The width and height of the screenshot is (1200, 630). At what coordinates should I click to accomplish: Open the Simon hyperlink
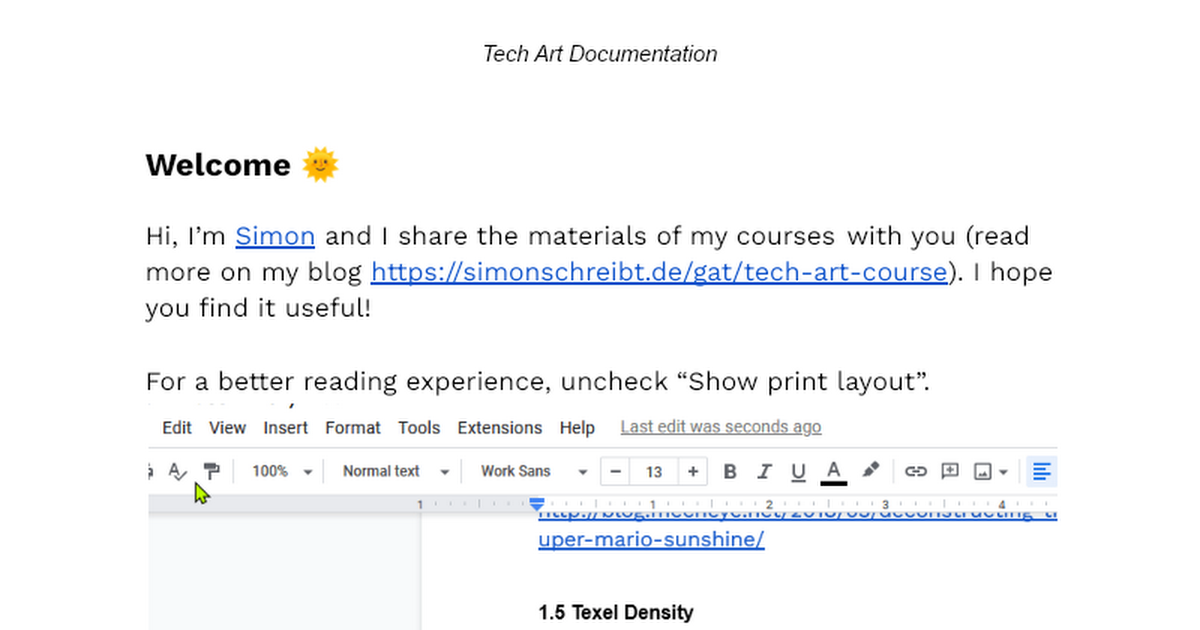coord(275,236)
